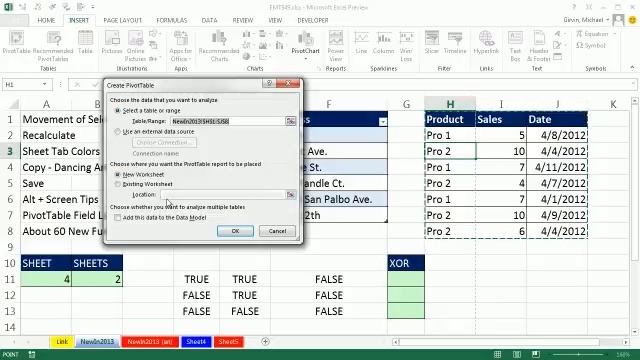Open the HOME tab

tap(46, 20)
